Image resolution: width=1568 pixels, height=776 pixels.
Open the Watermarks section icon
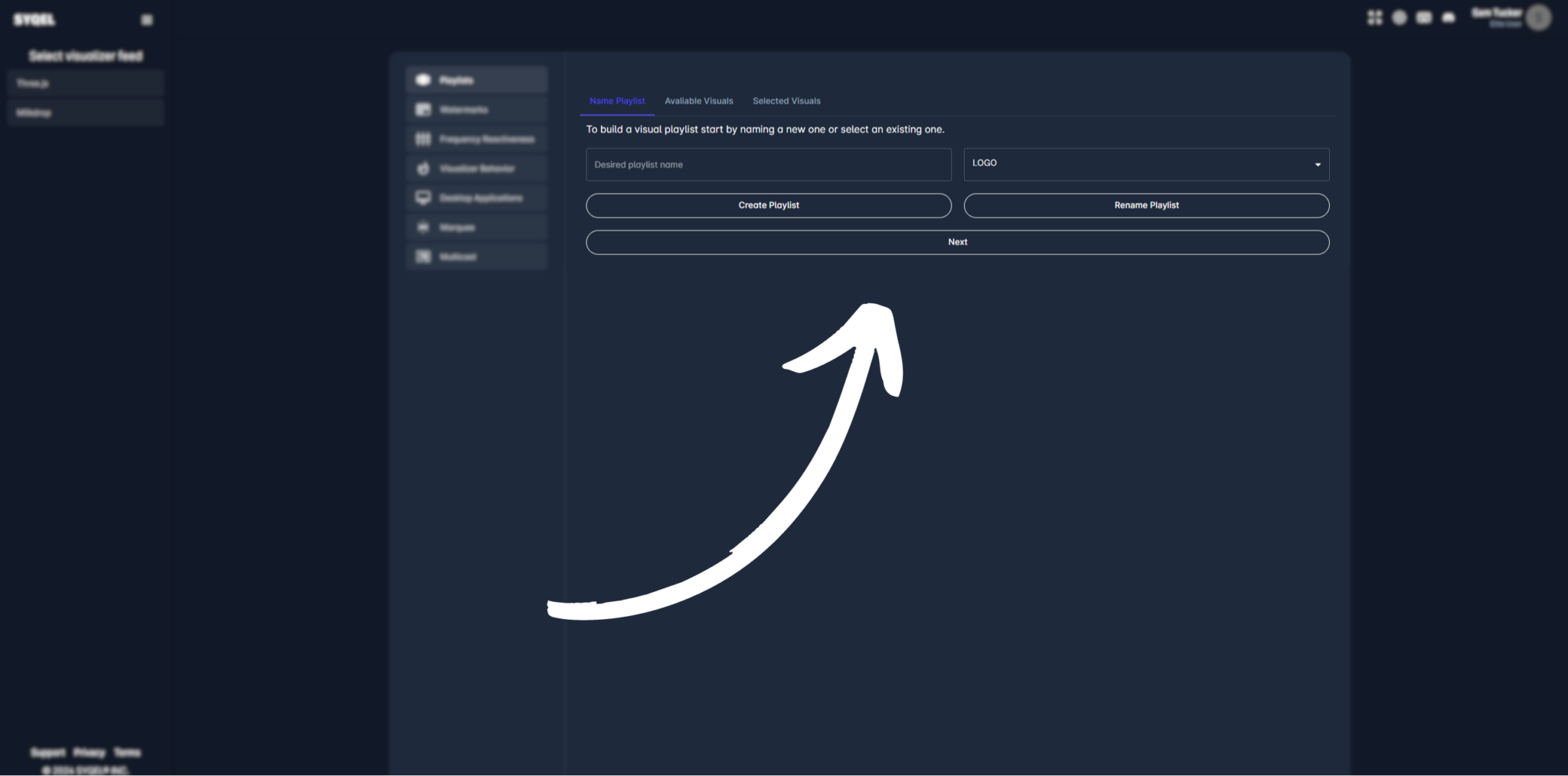coord(423,110)
